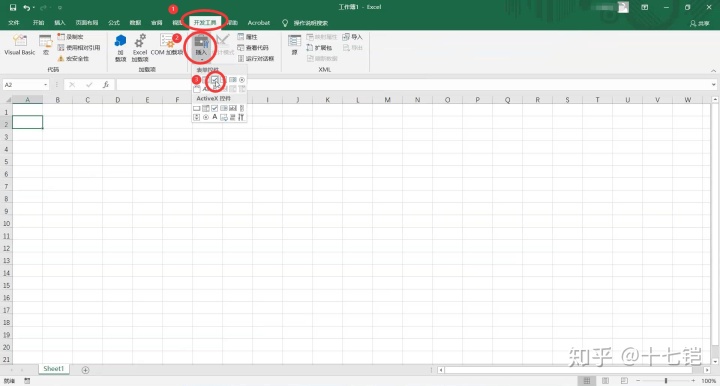The height and width of the screenshot is (386, 720).
Task: Insert an ActiveX Option Button
Action: point(206,117)
